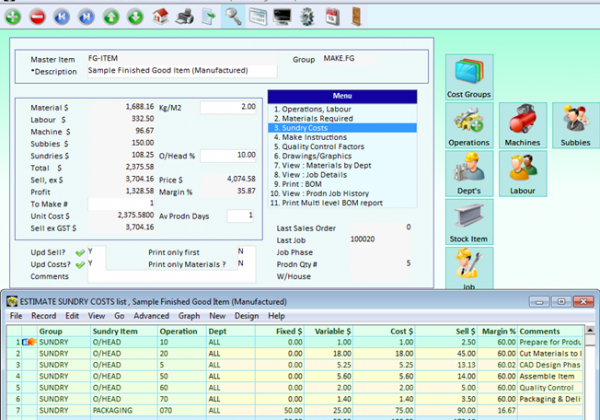The height and width of the screenshot is (420, 600).
Task: Open the Edit menu
Action: (x=72, y=316)
